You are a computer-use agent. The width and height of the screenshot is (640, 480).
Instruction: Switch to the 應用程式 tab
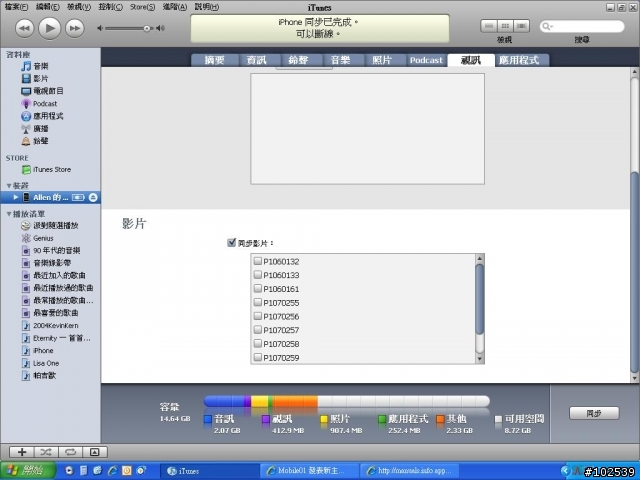[519, 60]
